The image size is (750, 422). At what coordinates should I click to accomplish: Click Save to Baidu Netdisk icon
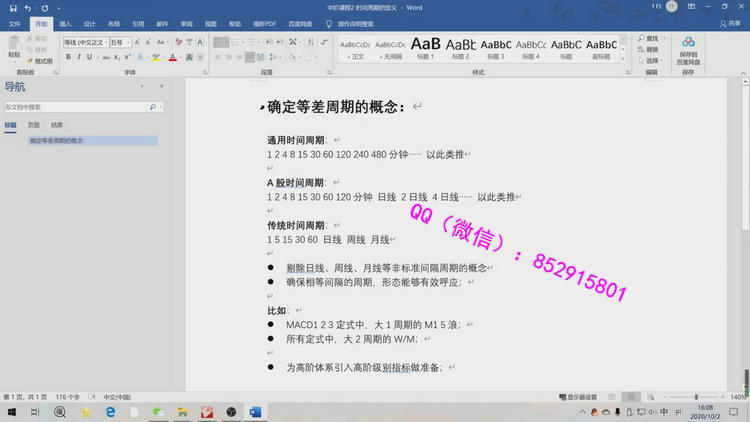point(689,49)
